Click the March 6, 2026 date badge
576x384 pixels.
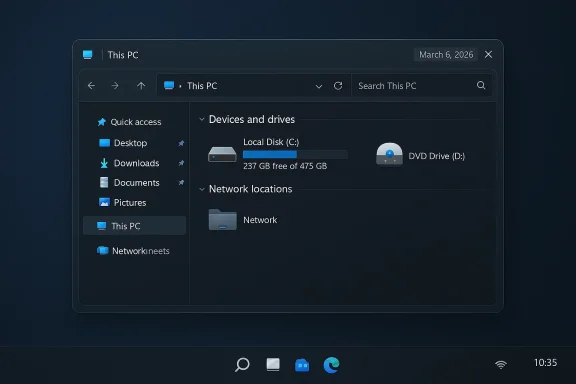click(x=446, y=55)
